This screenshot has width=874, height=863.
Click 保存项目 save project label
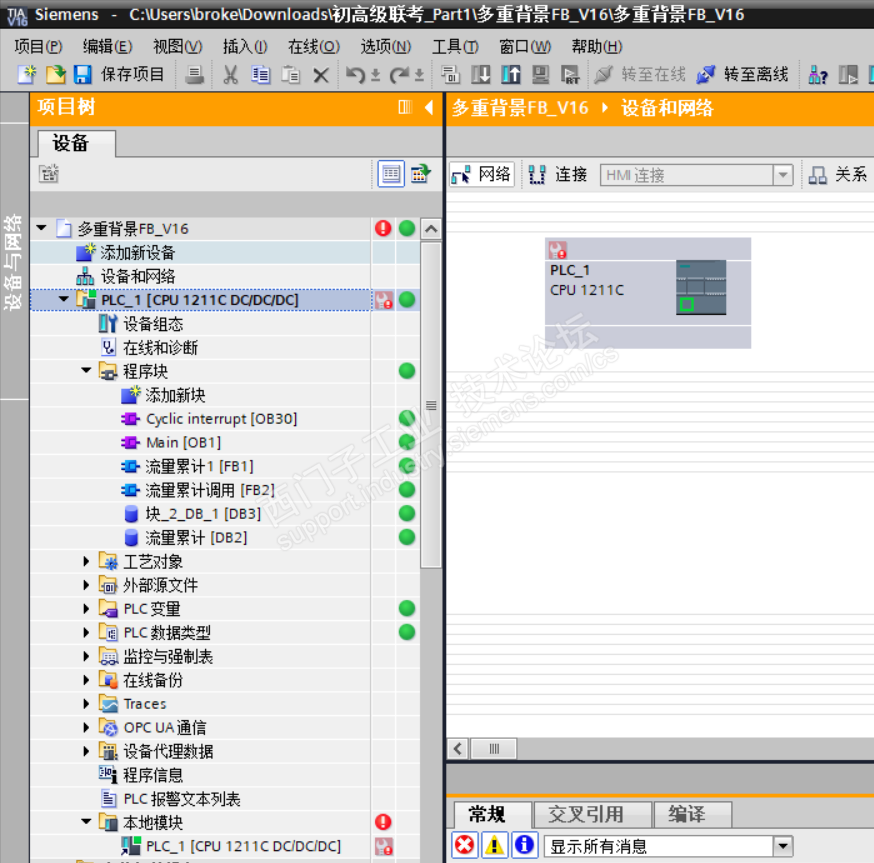pyautogui.click(x=133, y=74)
